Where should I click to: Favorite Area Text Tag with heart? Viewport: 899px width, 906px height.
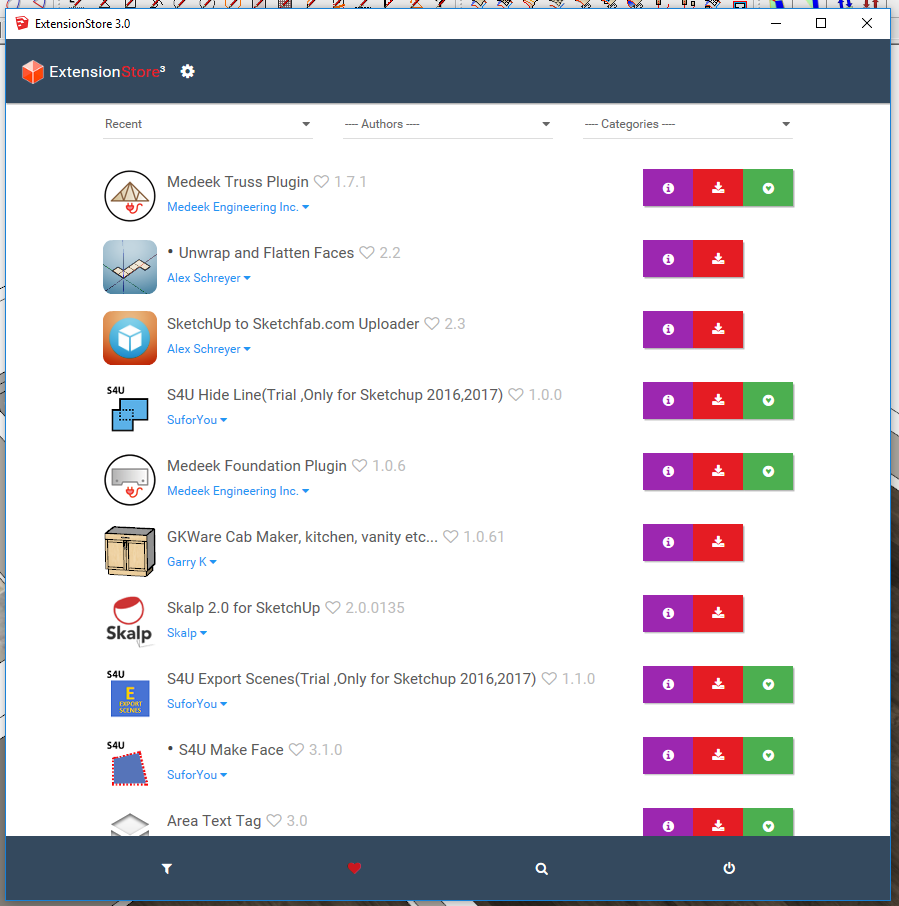pos(274,820)
